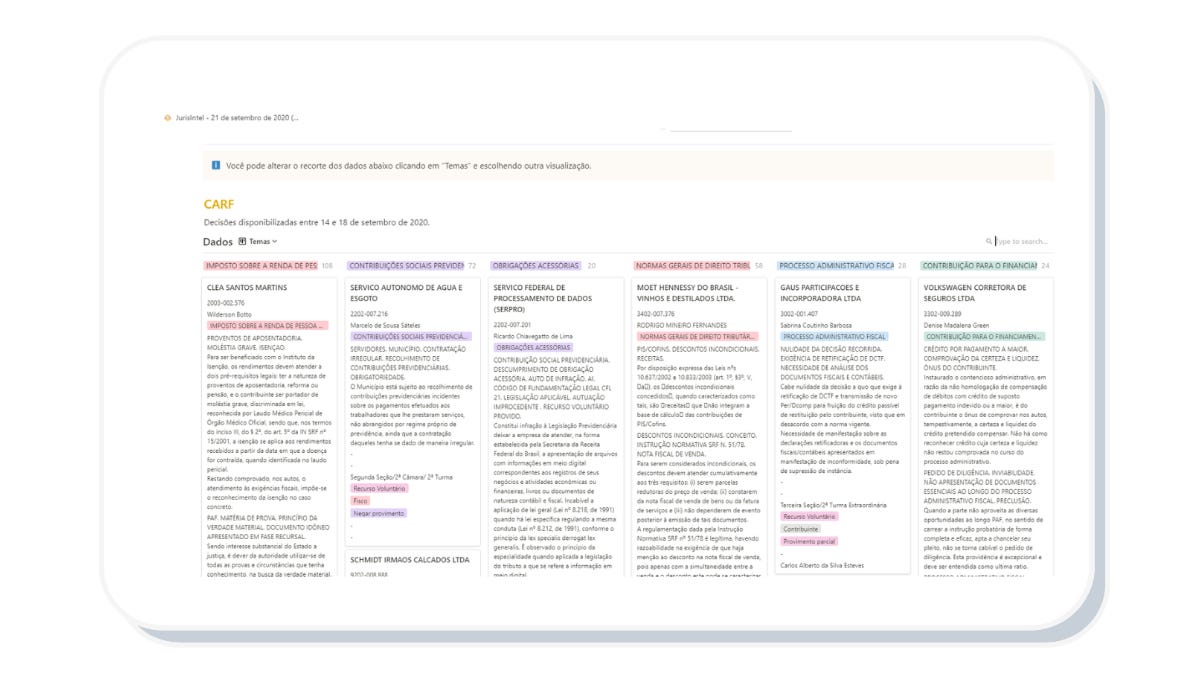This screenshot has width=1200, height=675.
Task: Click case number 3302-009.289
Action: [x=943, y=314]
